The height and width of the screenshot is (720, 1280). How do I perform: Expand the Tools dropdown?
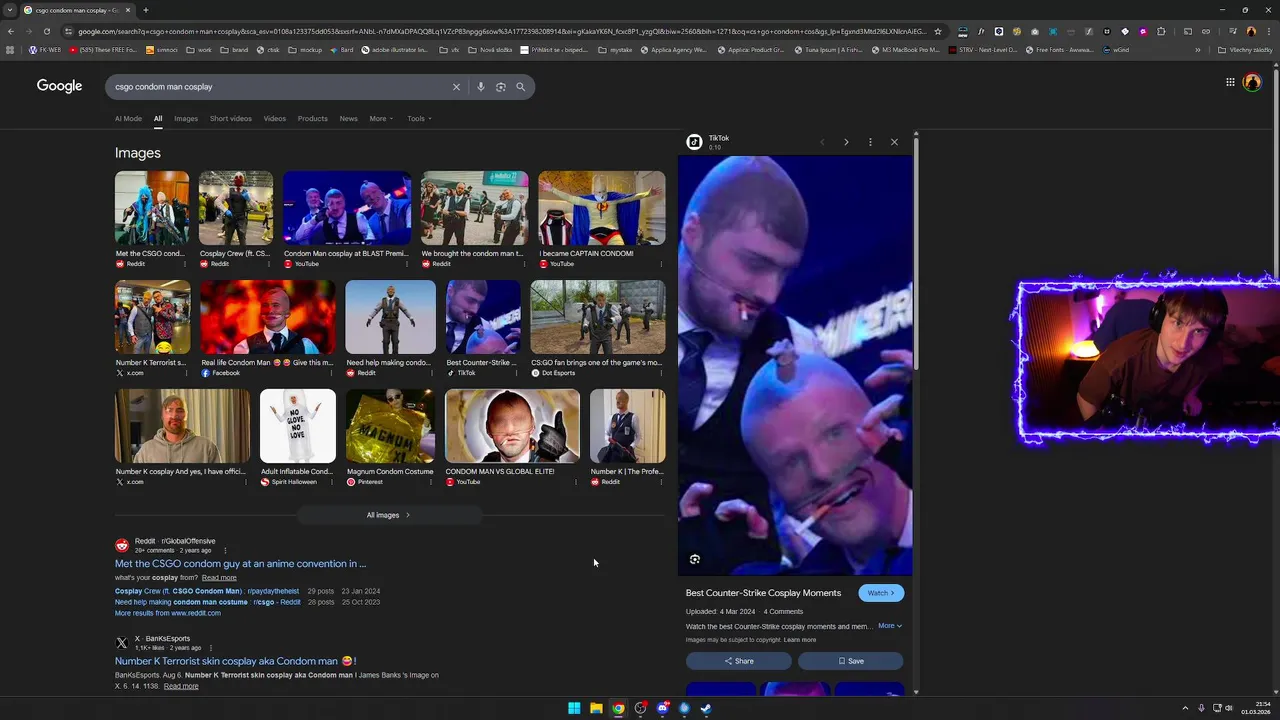point(419,118)
